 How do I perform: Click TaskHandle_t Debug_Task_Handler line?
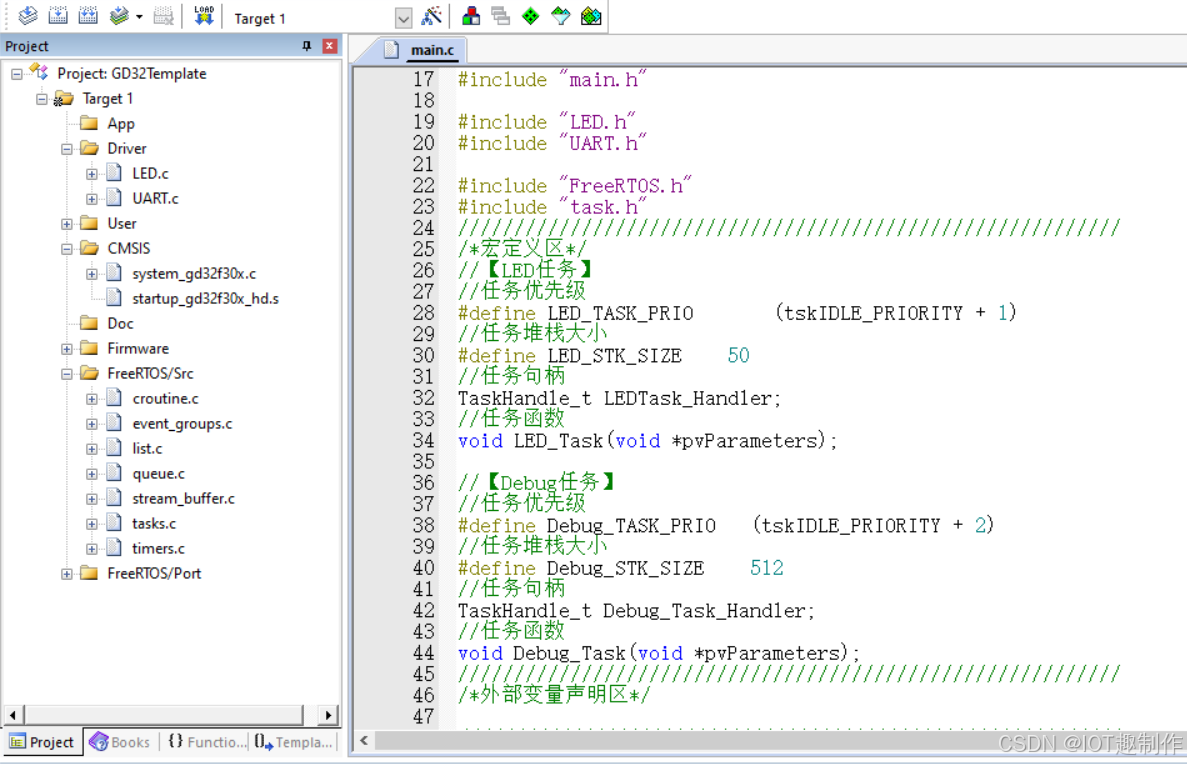[x=636, y=610]
